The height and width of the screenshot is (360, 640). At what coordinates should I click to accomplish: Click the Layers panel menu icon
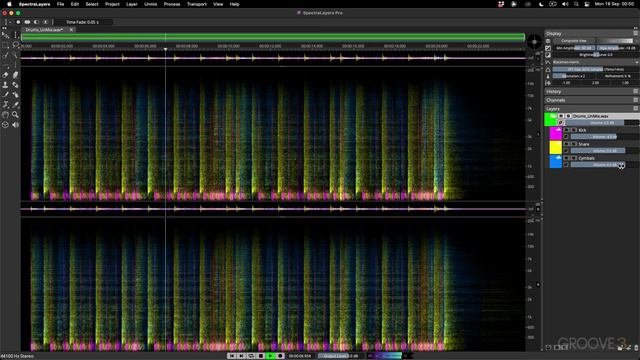pyautogui.click(x=636, y=109)
